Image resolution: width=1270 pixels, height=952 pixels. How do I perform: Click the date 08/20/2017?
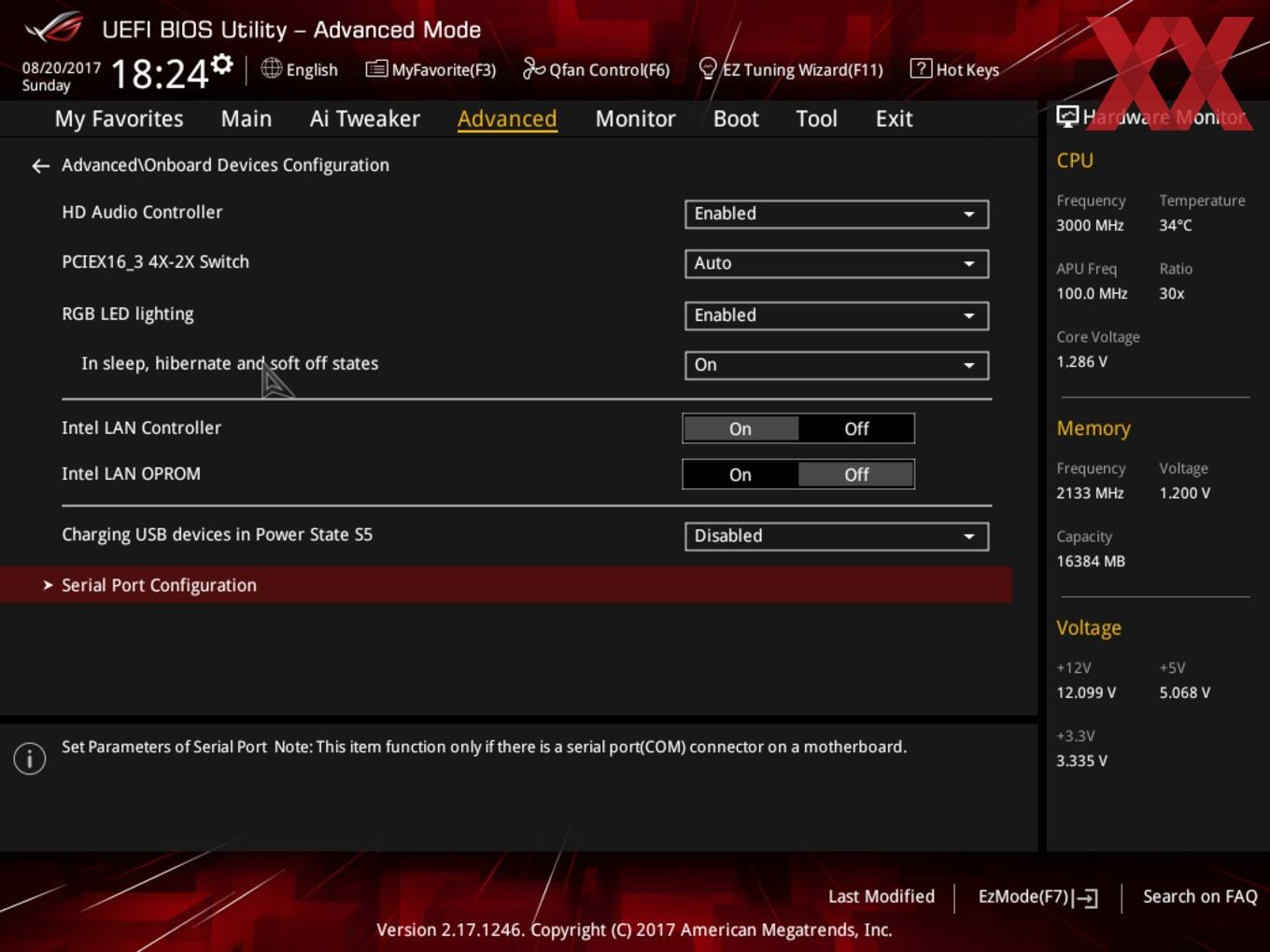(62, 68)
